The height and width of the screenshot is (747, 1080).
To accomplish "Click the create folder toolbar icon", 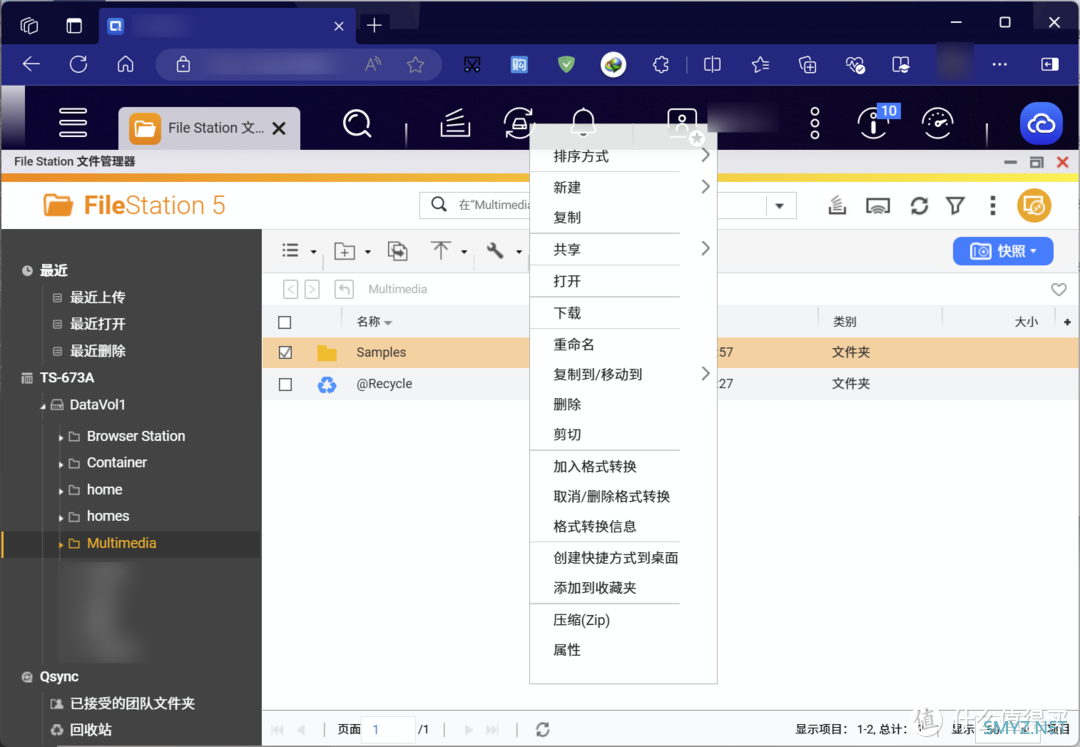I will click(x=344, y=251).
